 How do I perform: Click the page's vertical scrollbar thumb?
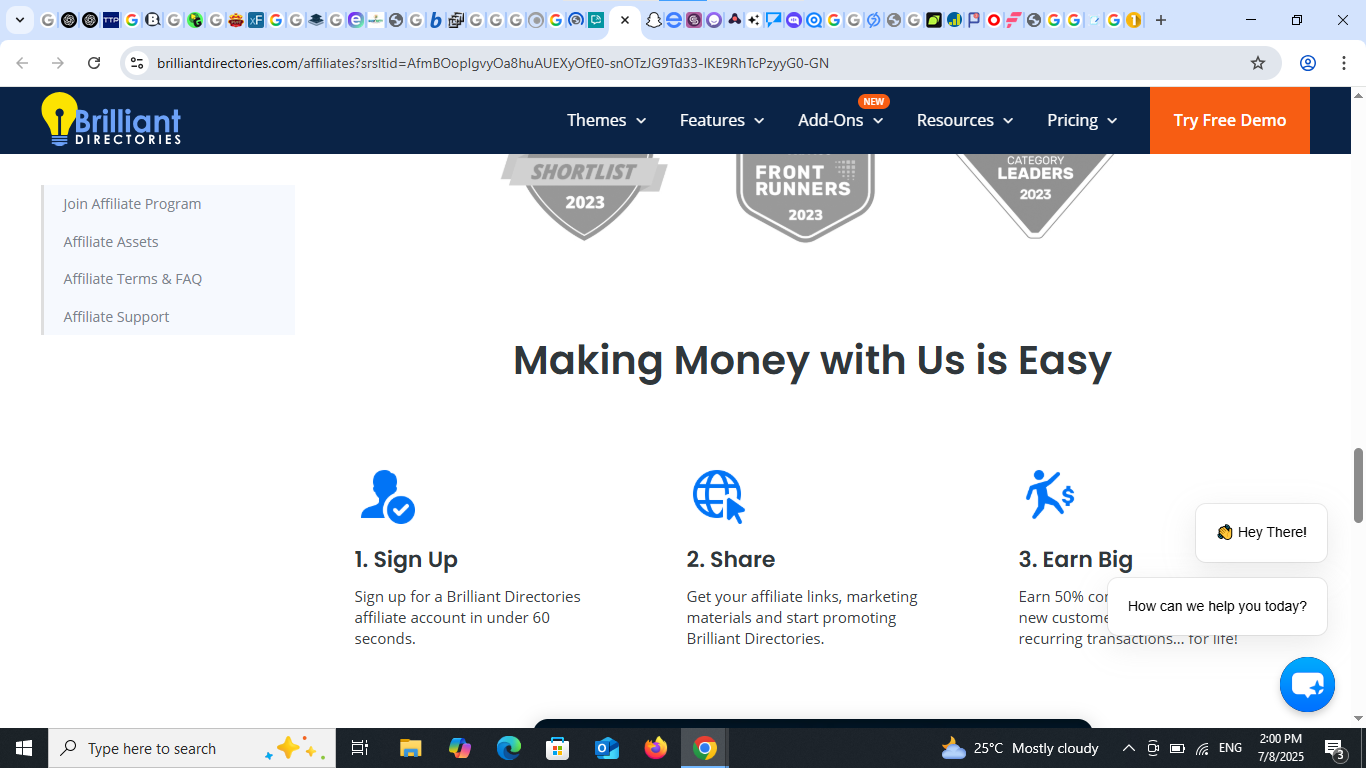click(x=1358, y=485)
